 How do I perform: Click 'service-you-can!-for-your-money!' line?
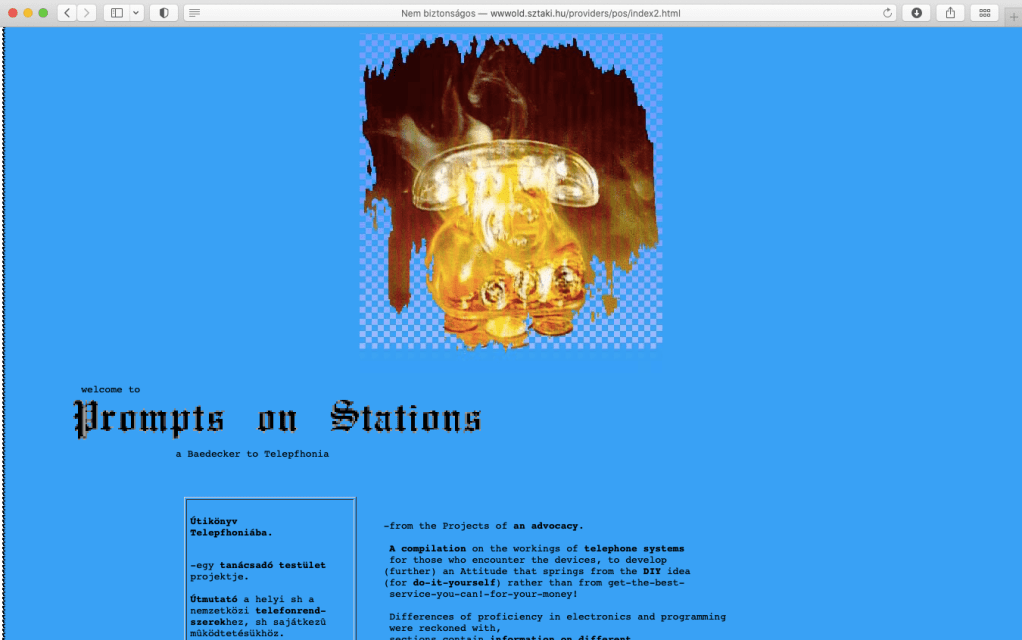[x=484, y=594]
